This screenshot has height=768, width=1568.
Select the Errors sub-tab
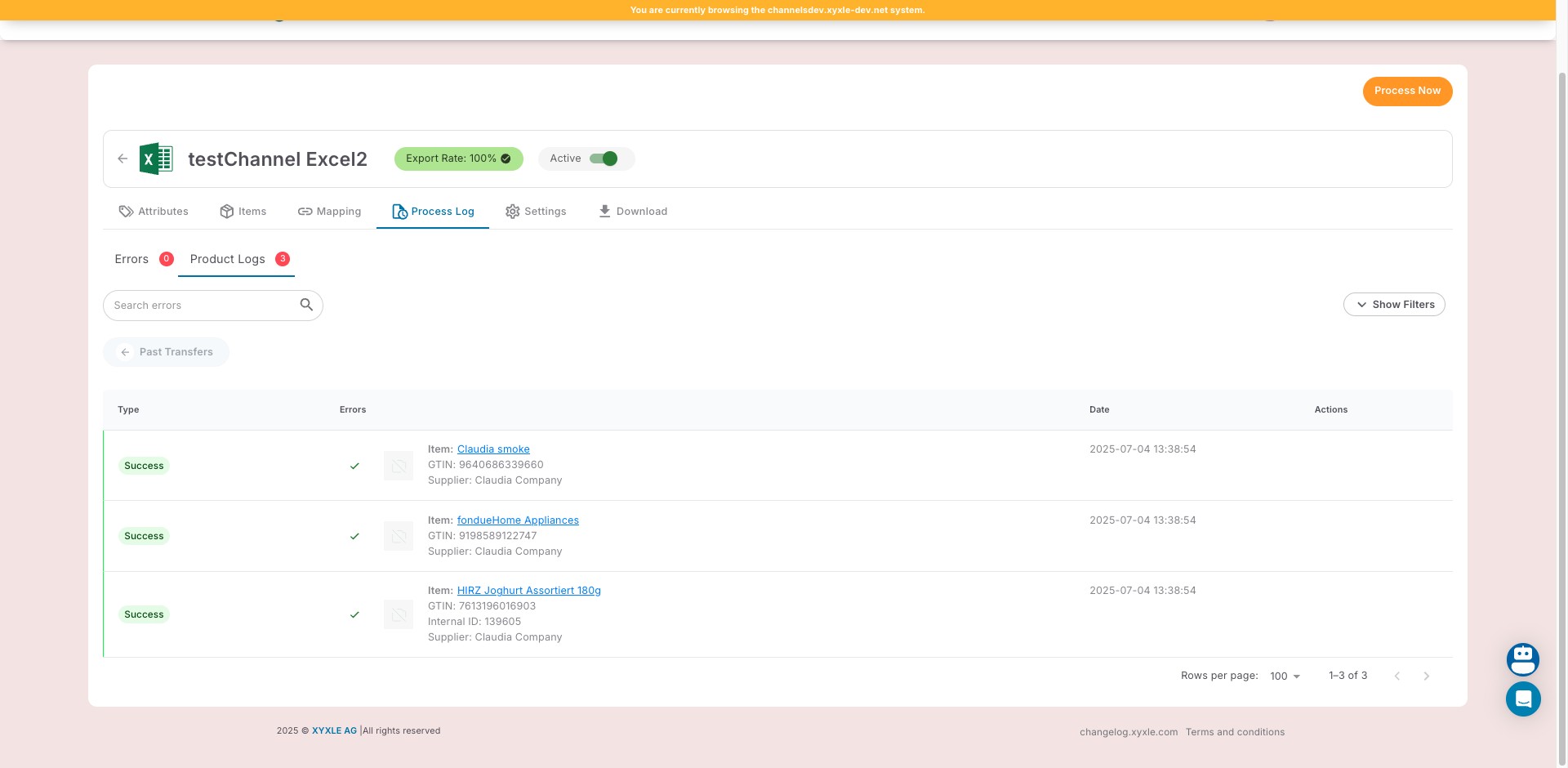click(x=132, y=259)
